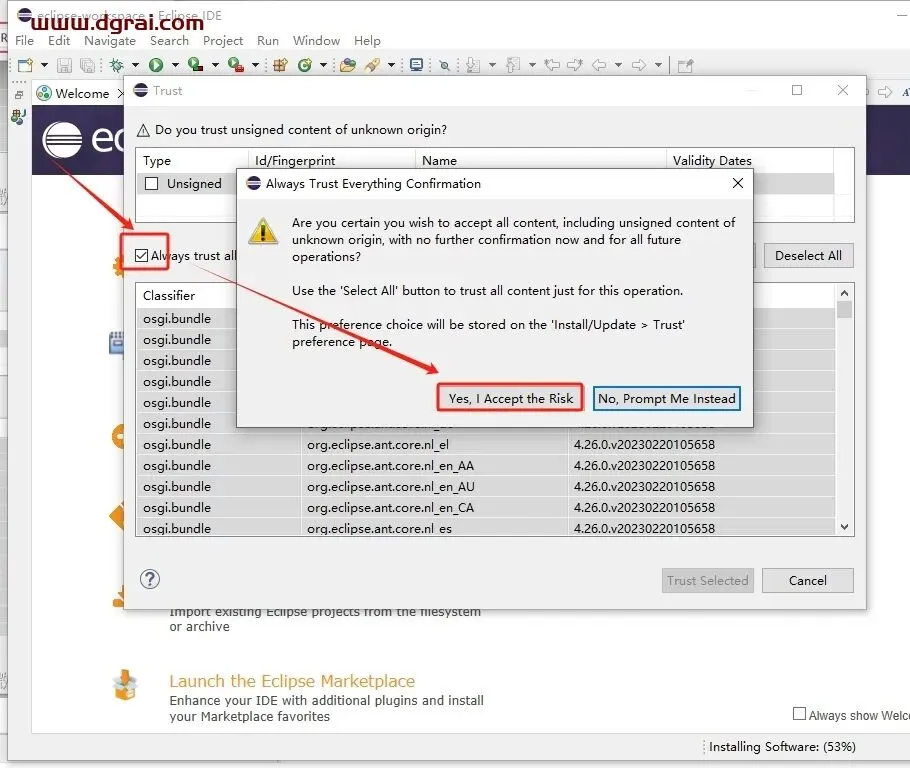Image resolution: width=910 pixels, height=768 pixels.
Task: Click the Pin Editor toolbar icon
Action: point(685,65)
